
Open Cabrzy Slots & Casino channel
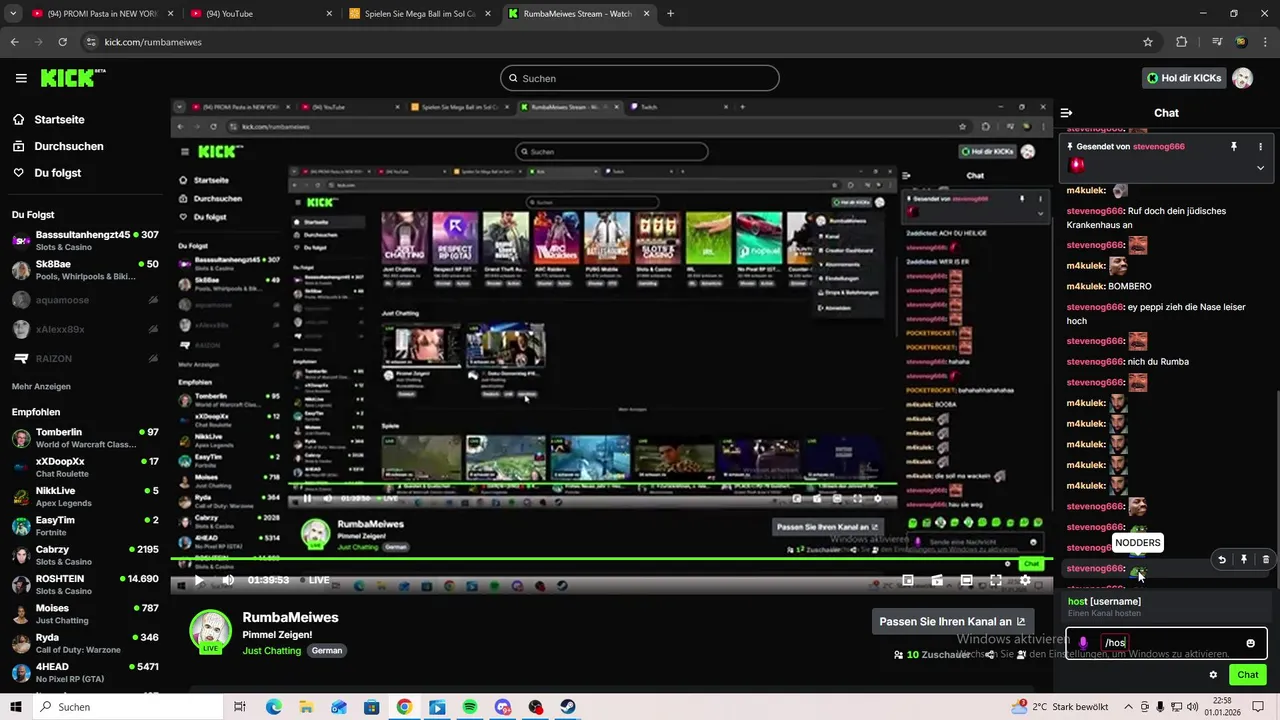coord(85,555)
